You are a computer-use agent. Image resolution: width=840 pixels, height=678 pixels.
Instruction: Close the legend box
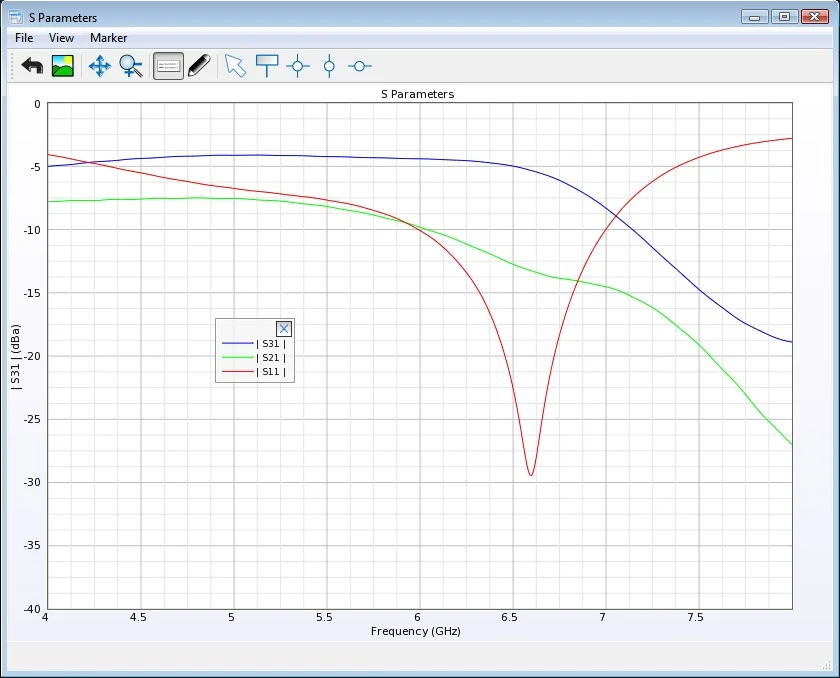(x=284, y=328)
